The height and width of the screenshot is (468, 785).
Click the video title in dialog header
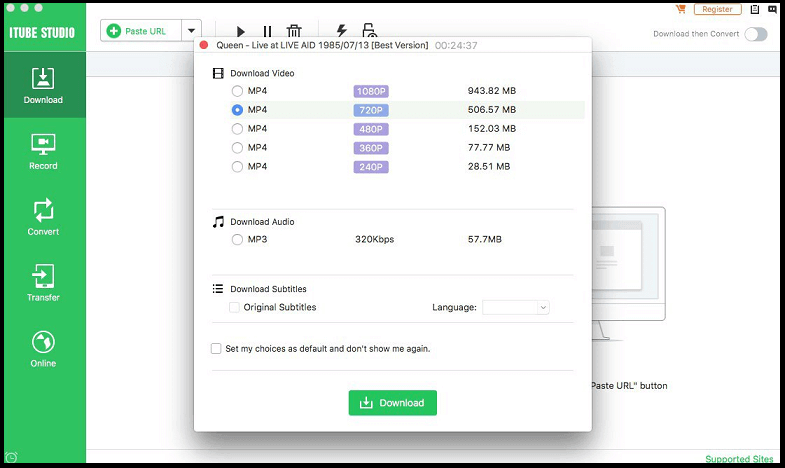point(322,45)
